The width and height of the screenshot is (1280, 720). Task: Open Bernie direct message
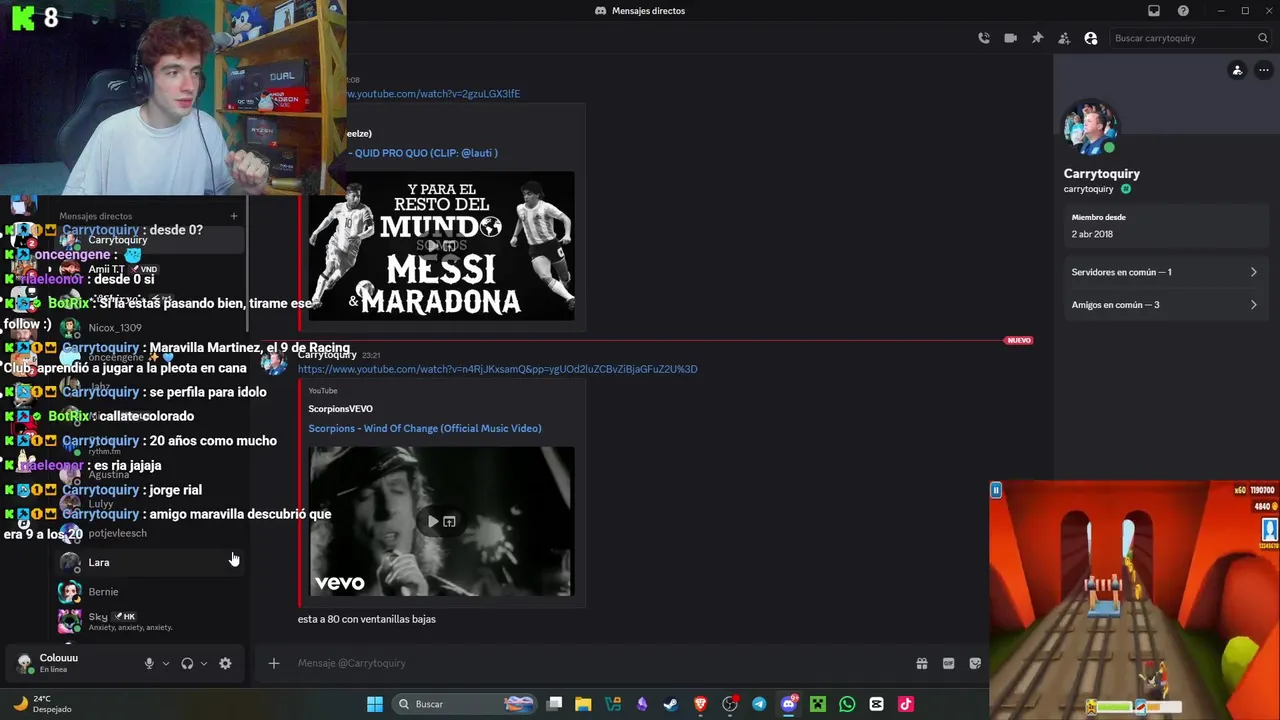(150, 591)
